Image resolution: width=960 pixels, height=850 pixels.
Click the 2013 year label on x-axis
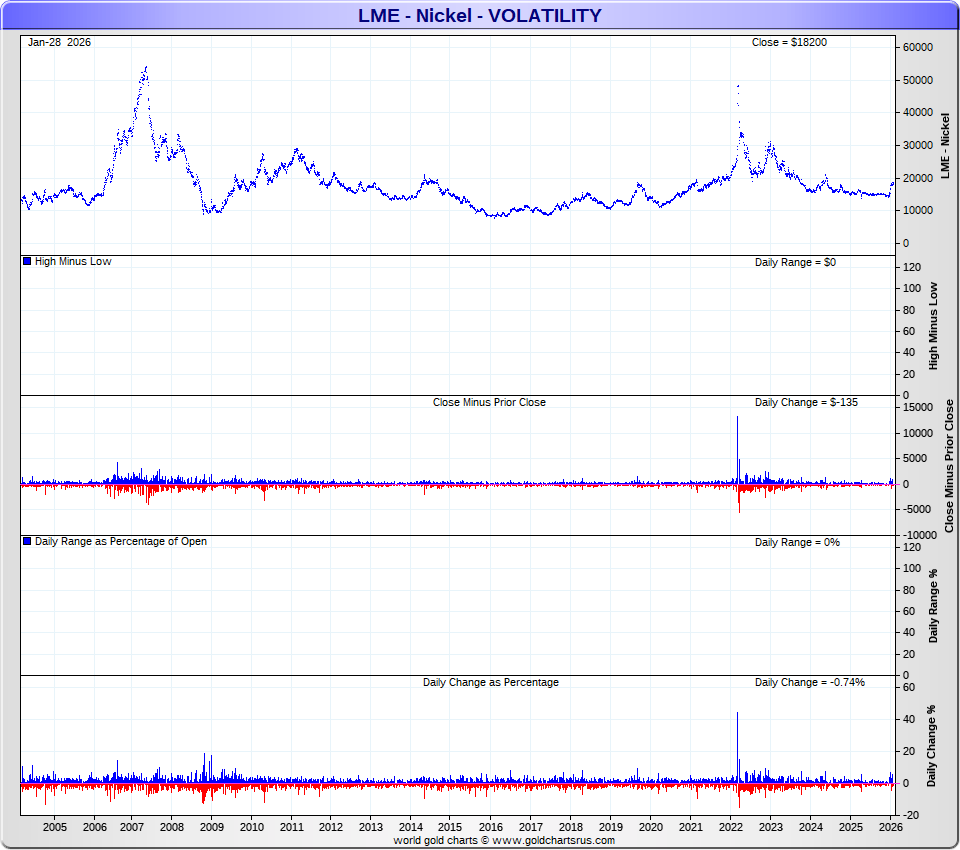[x=370, y=827]
